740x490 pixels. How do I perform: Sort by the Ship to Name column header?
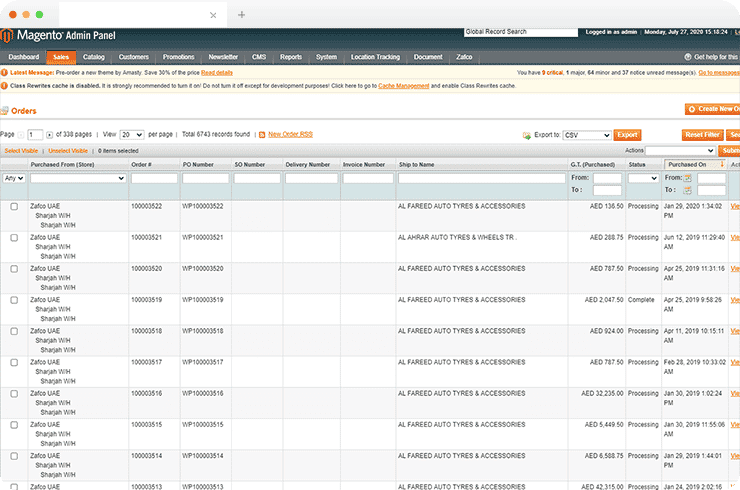coord(416,165)
